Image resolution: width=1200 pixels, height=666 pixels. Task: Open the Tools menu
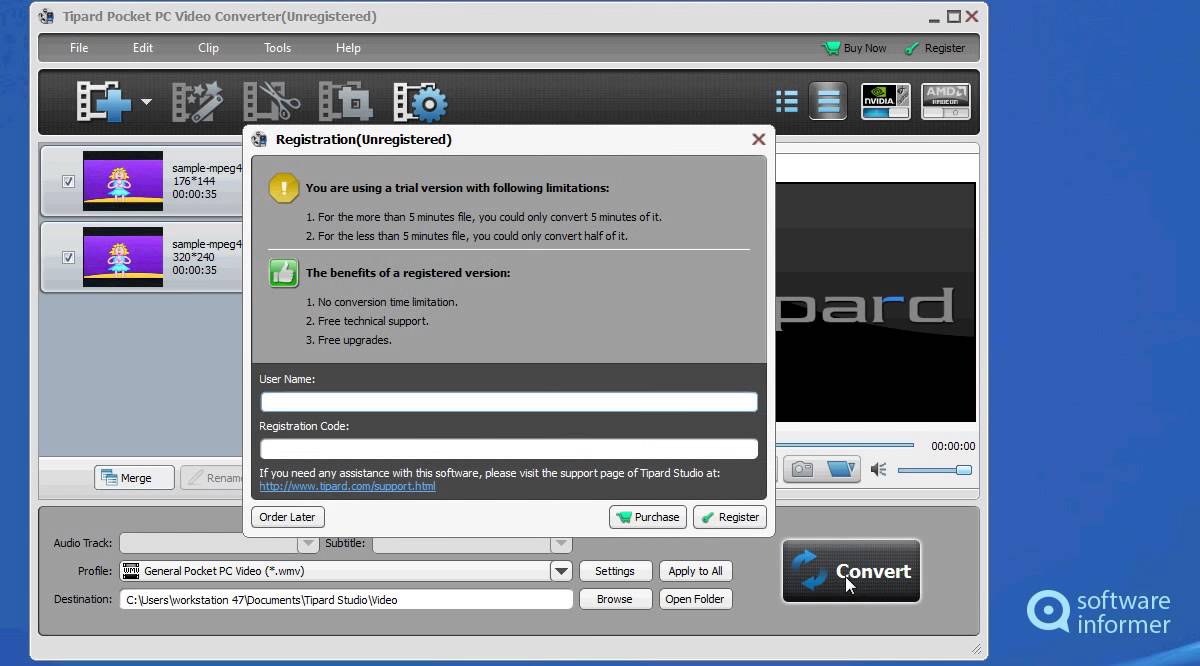pos(277,48)
